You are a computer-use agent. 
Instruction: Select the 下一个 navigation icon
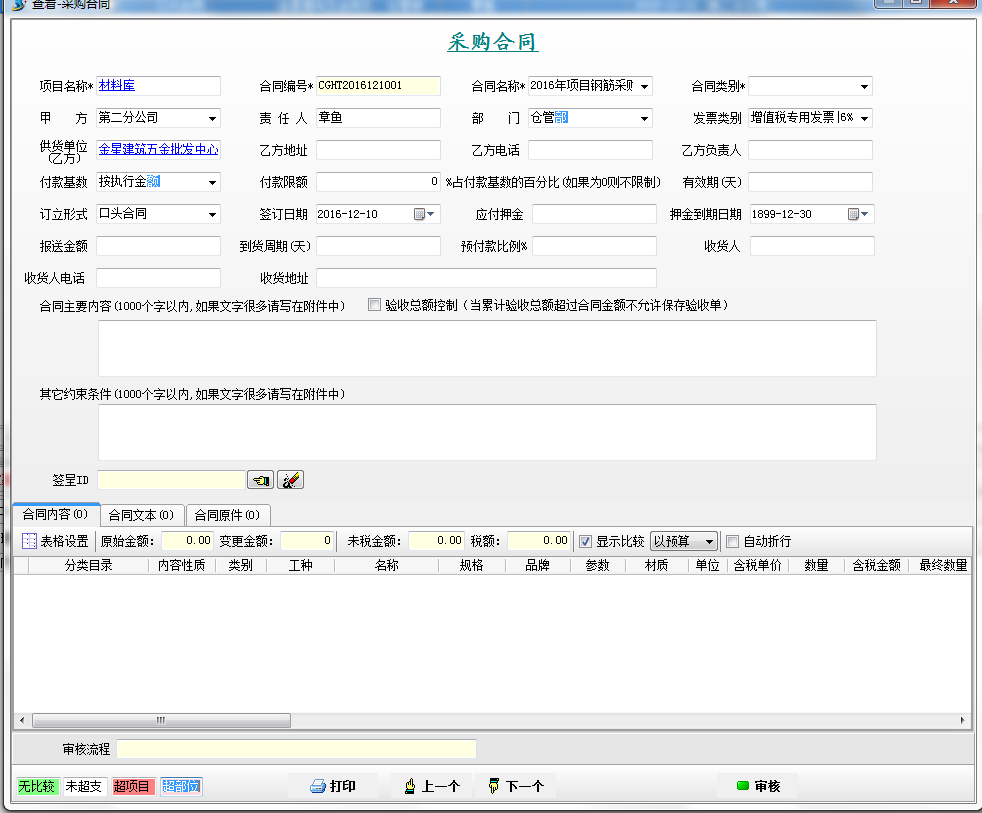tap(496, 786)
